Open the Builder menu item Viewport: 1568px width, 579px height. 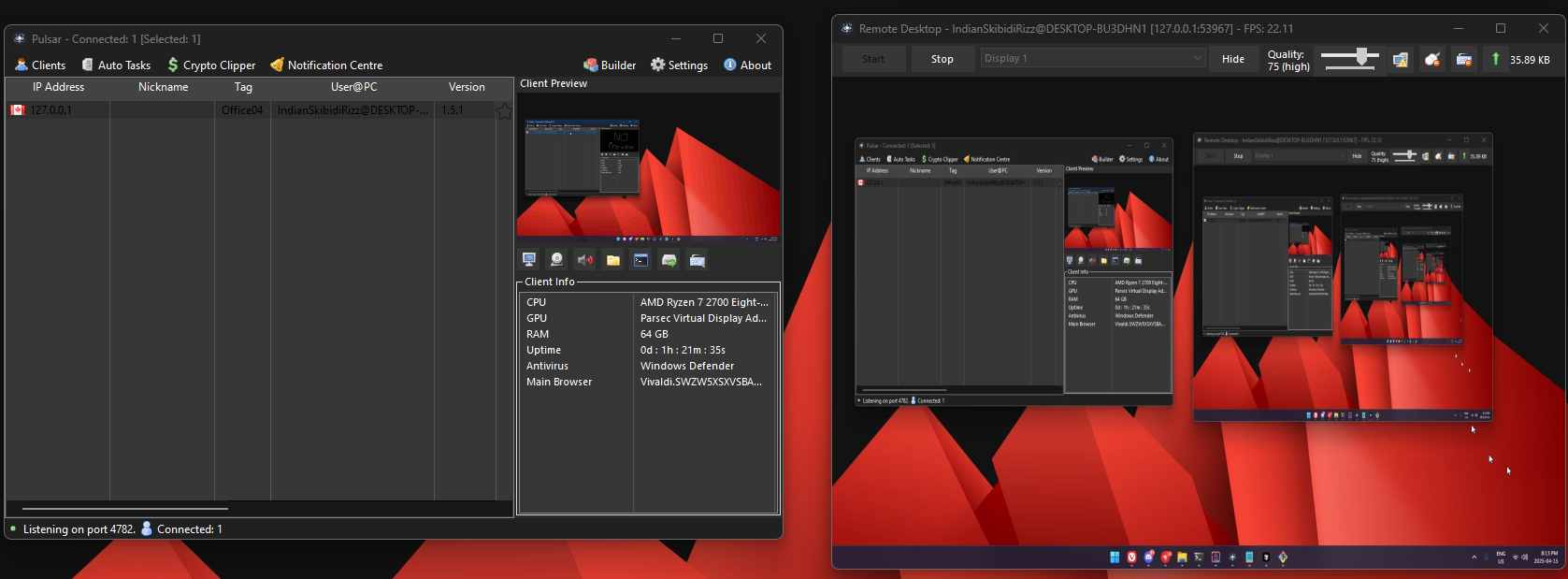pyautogui.click(x=610, y=65)
